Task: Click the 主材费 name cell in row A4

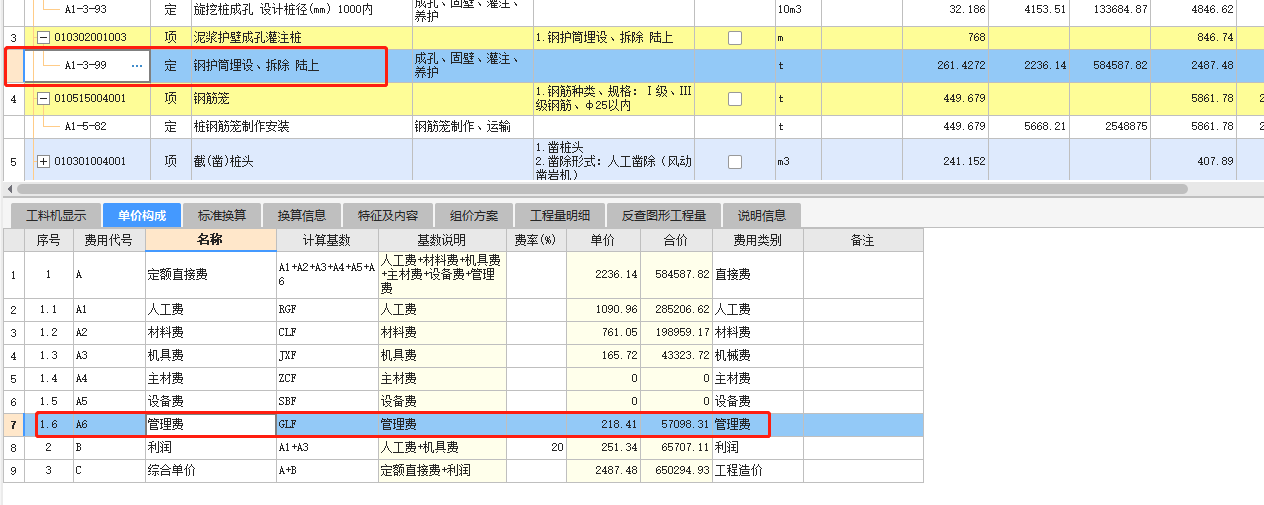Action: pos(211,379)
